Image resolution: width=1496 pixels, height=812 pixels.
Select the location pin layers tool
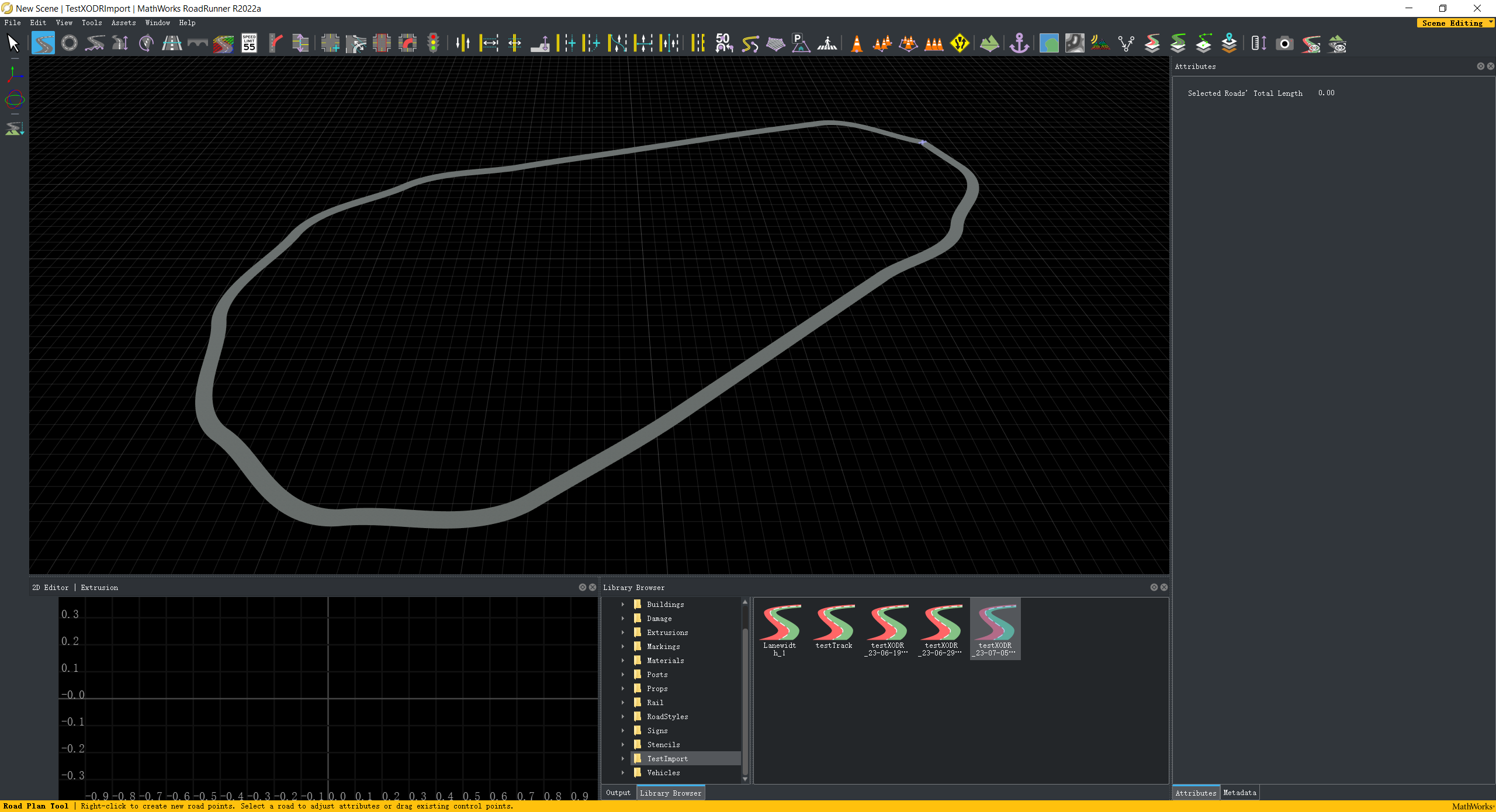[1230, 43]
